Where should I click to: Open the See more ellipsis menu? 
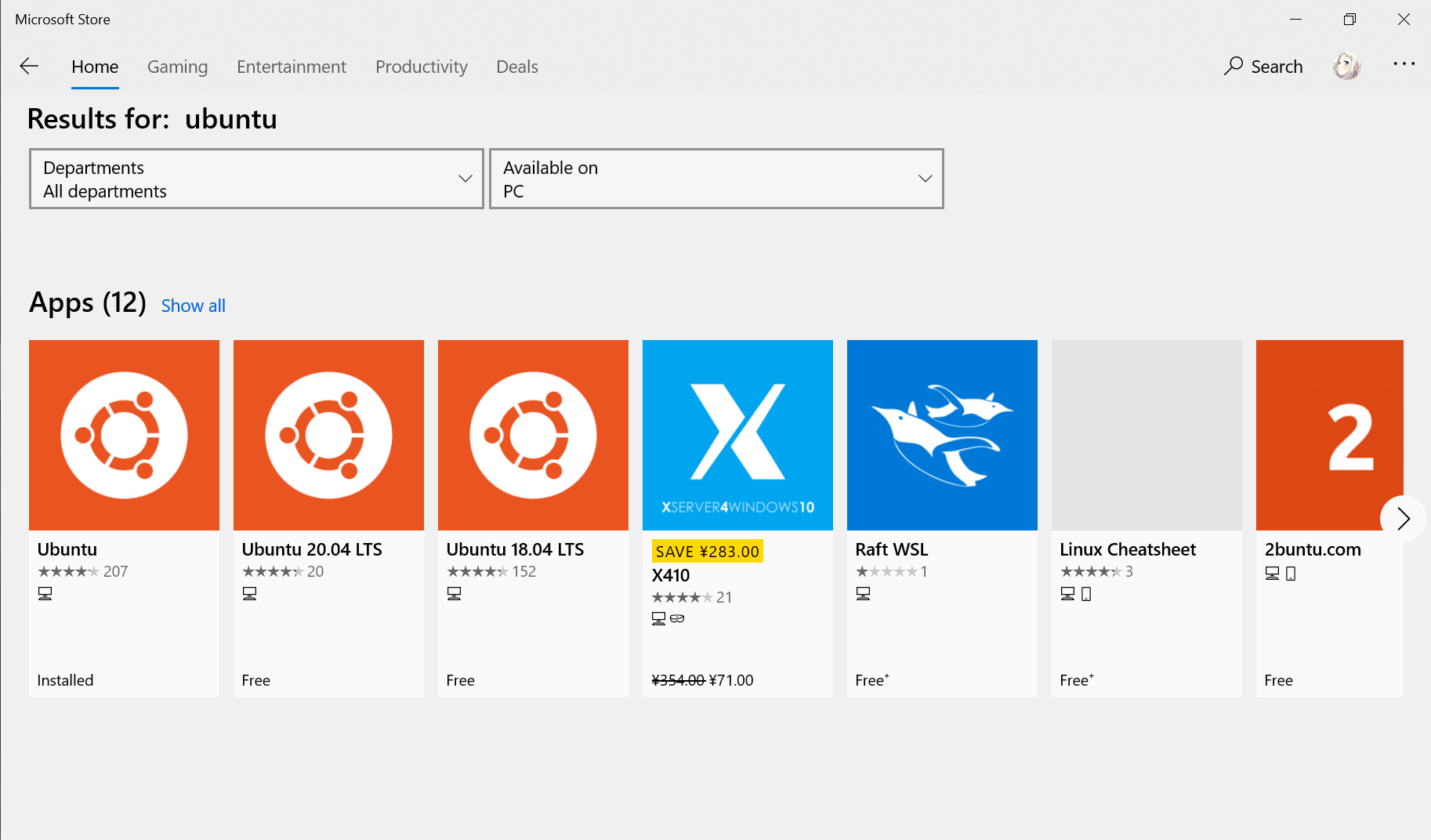1404,63
